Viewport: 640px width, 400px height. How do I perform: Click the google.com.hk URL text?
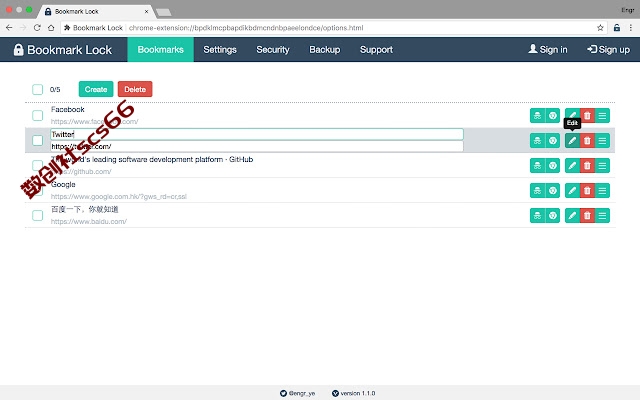click(118, 197)
